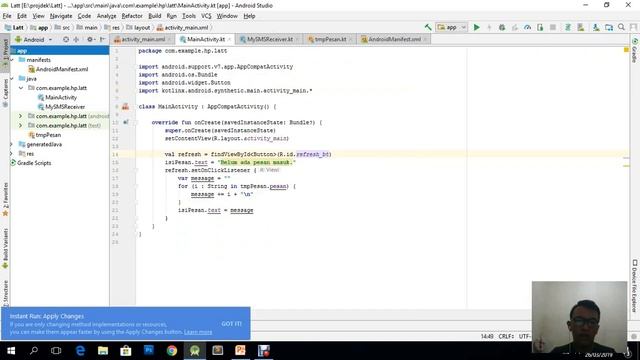
Task: Toggle the Favorites tool window strip
Action: tap(5, 199)
